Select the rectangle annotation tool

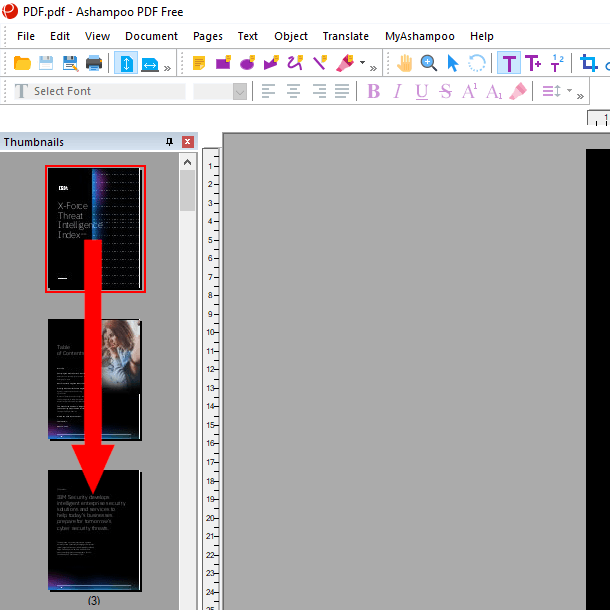coord(223,62)
